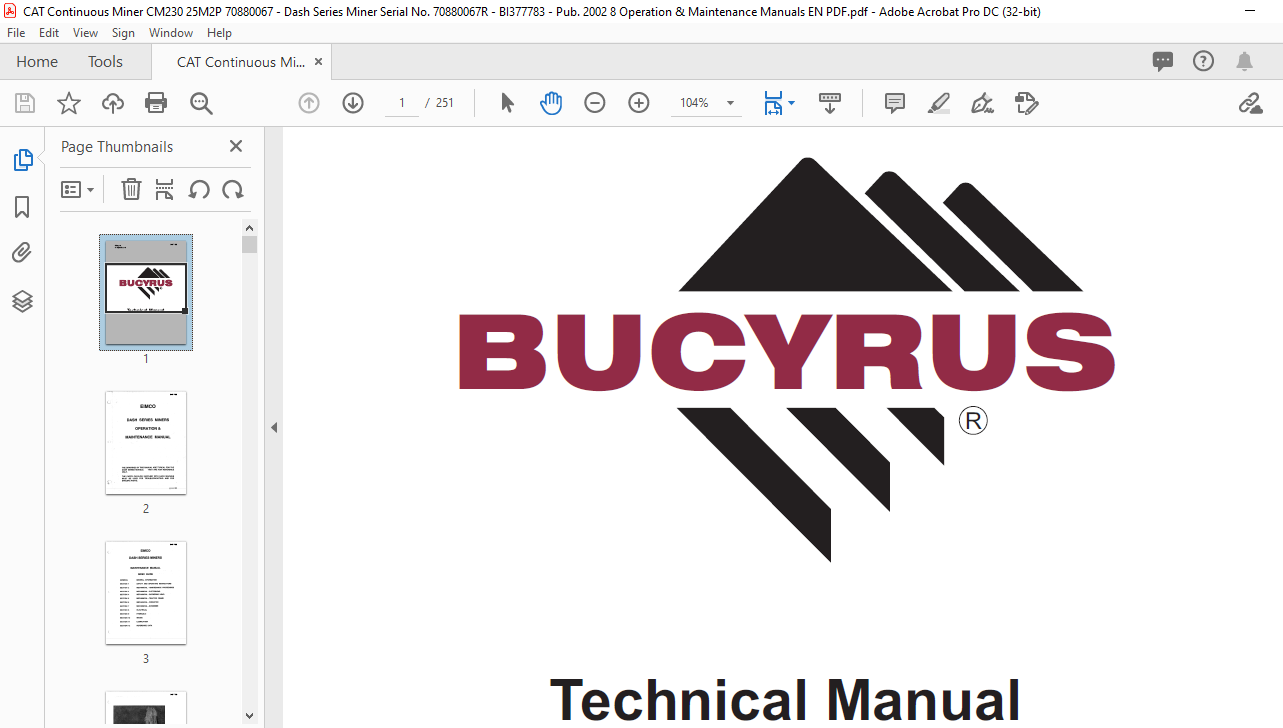
Task: Open the fit page options dropdown arrow
Action: [x=792, y=103]
